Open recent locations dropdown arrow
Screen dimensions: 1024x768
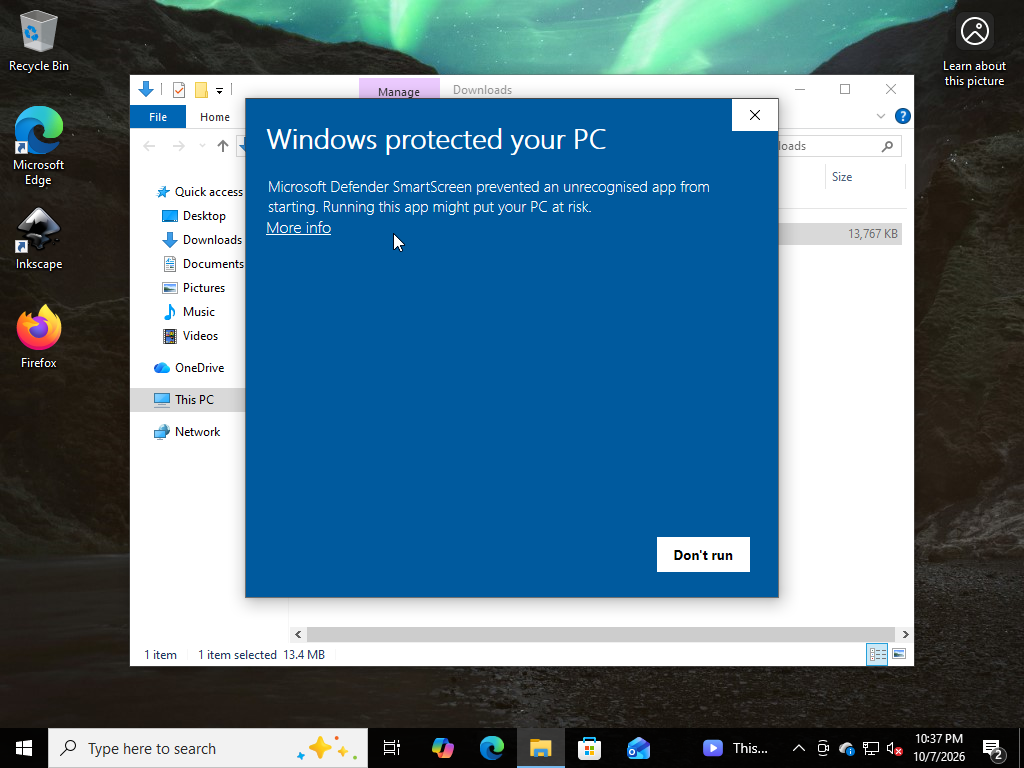(202, 146)
